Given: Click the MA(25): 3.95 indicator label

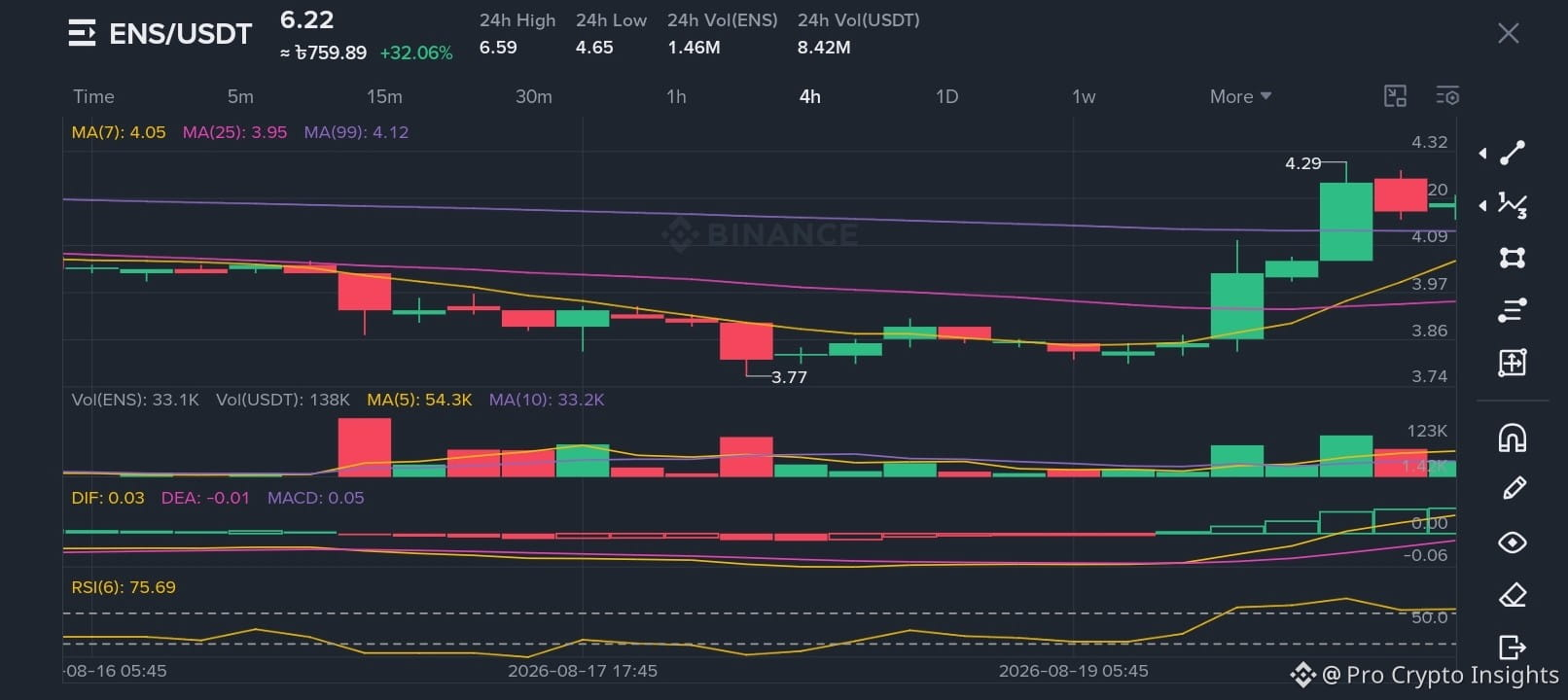Looking at the screenshot, I should click(234, 132).
